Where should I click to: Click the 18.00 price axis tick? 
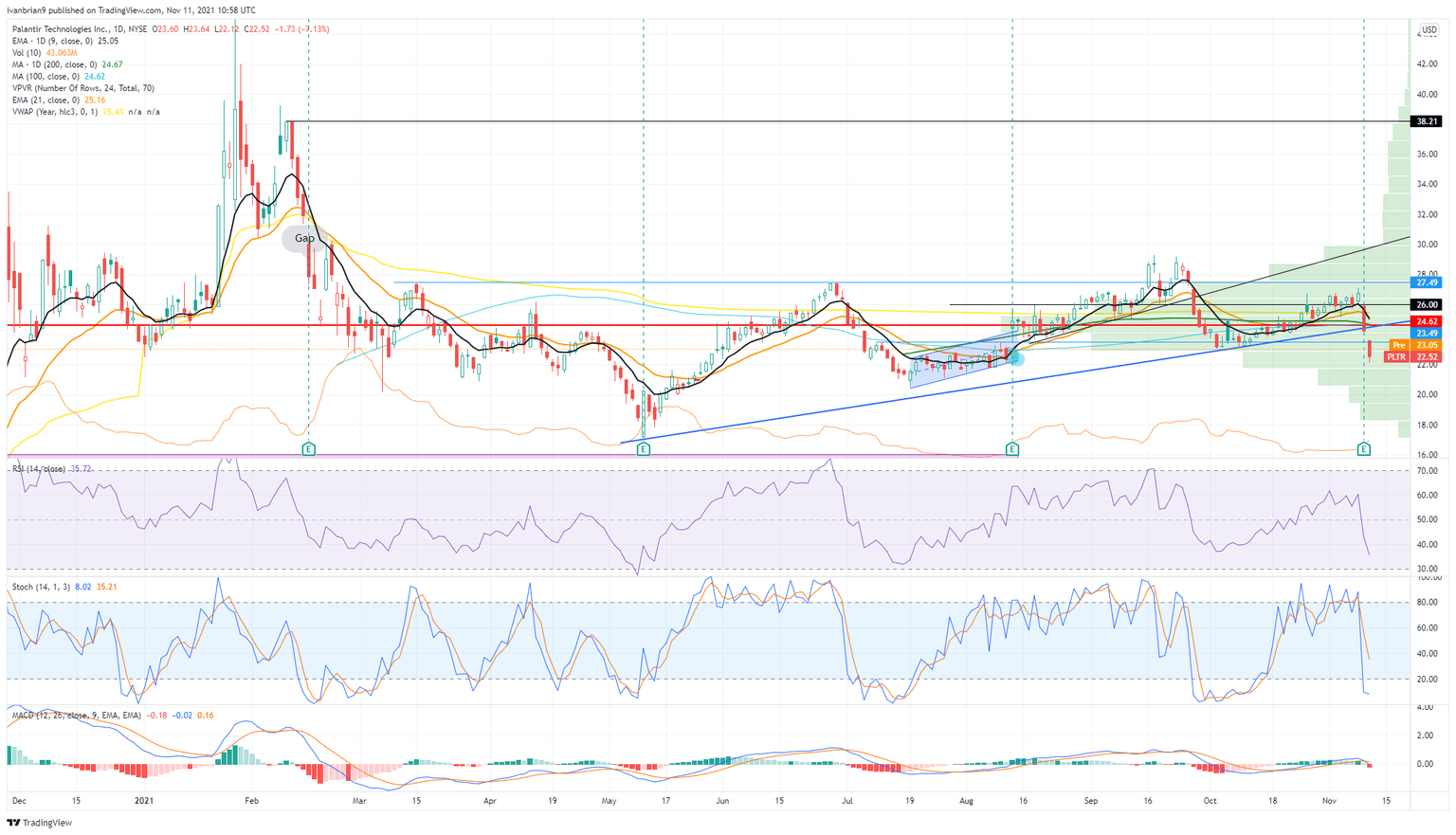tap(1427, 425)
